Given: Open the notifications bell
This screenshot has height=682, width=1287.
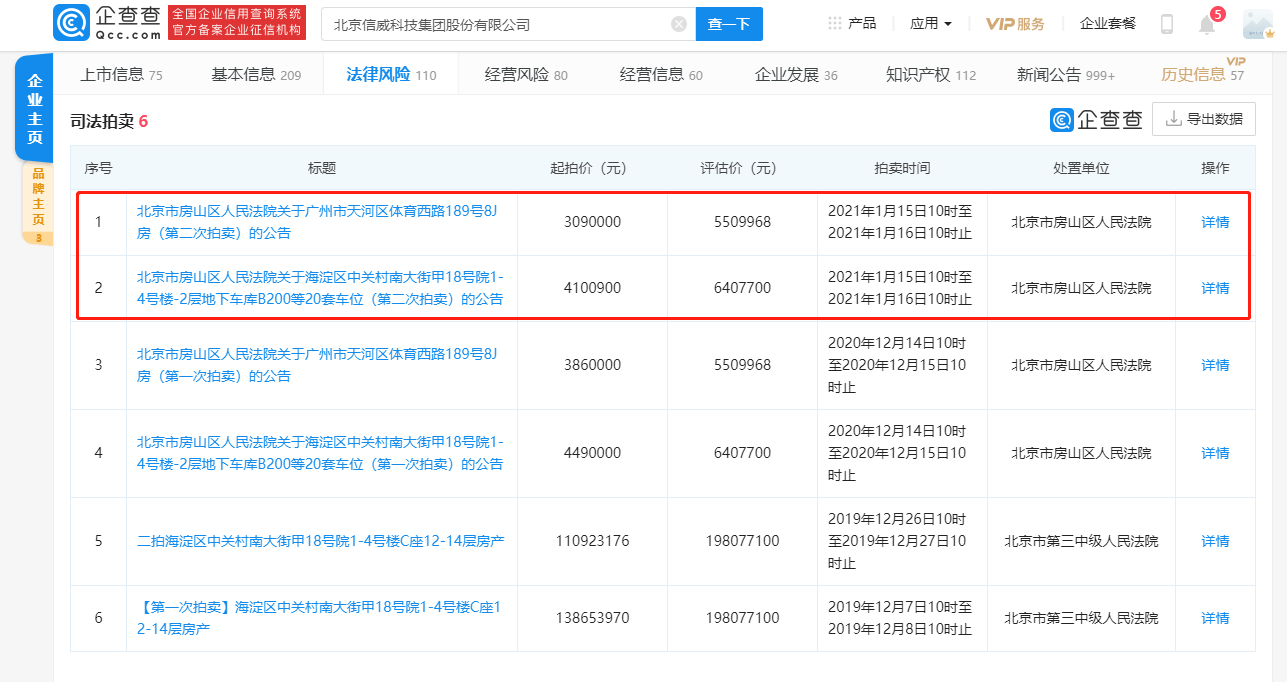Looking at the screenshot, I should tap(1207, 25).
